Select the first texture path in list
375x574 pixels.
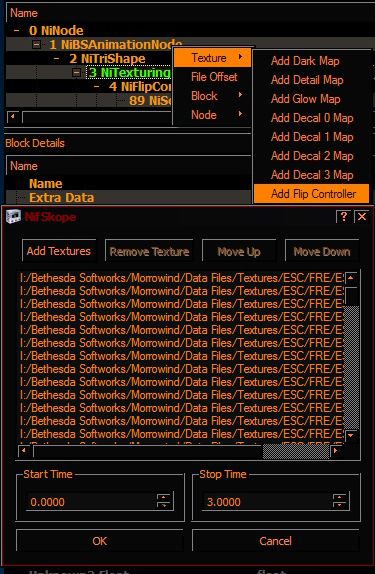(x=182, y=278)
